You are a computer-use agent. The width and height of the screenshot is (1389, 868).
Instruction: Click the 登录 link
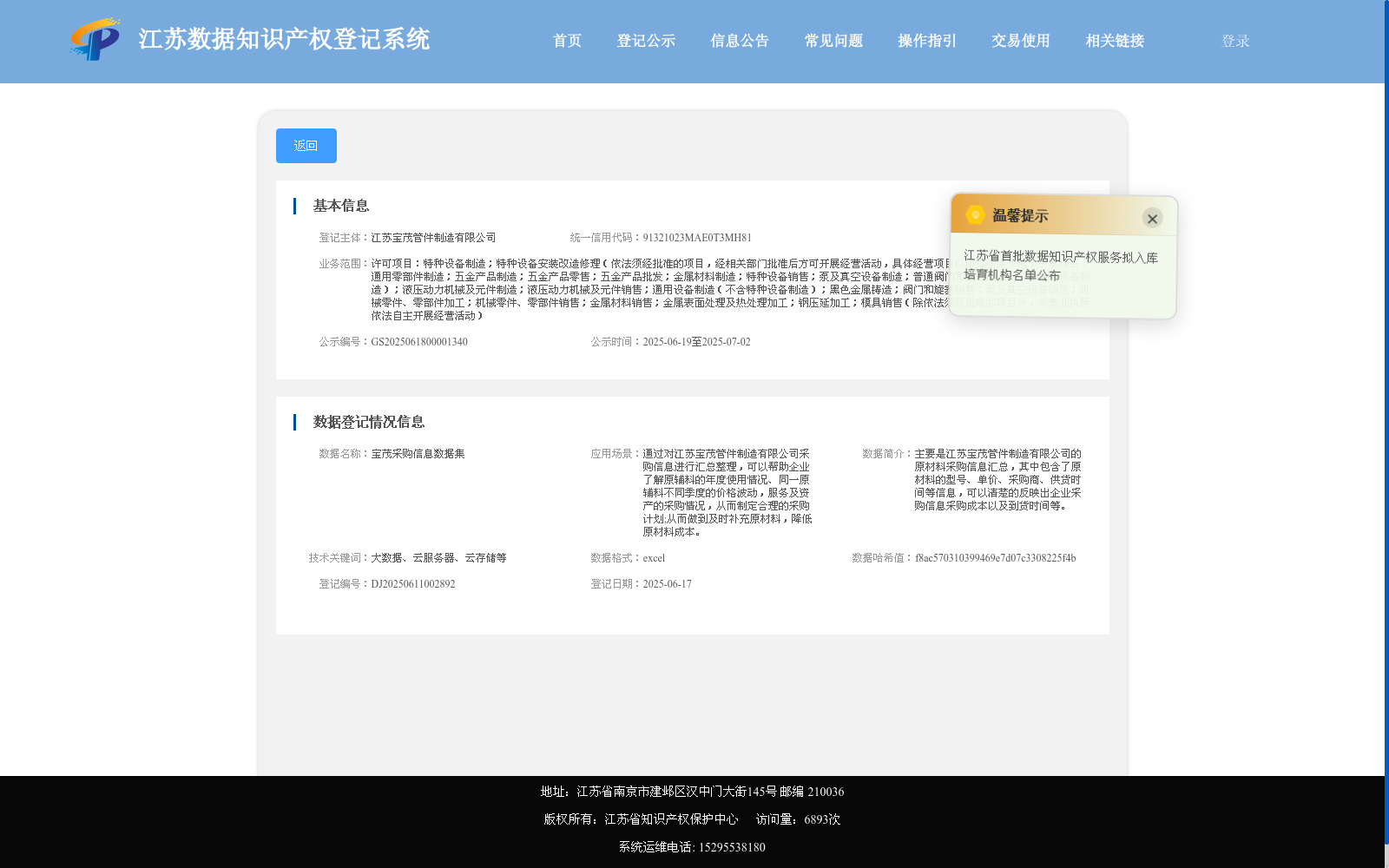1235,41
